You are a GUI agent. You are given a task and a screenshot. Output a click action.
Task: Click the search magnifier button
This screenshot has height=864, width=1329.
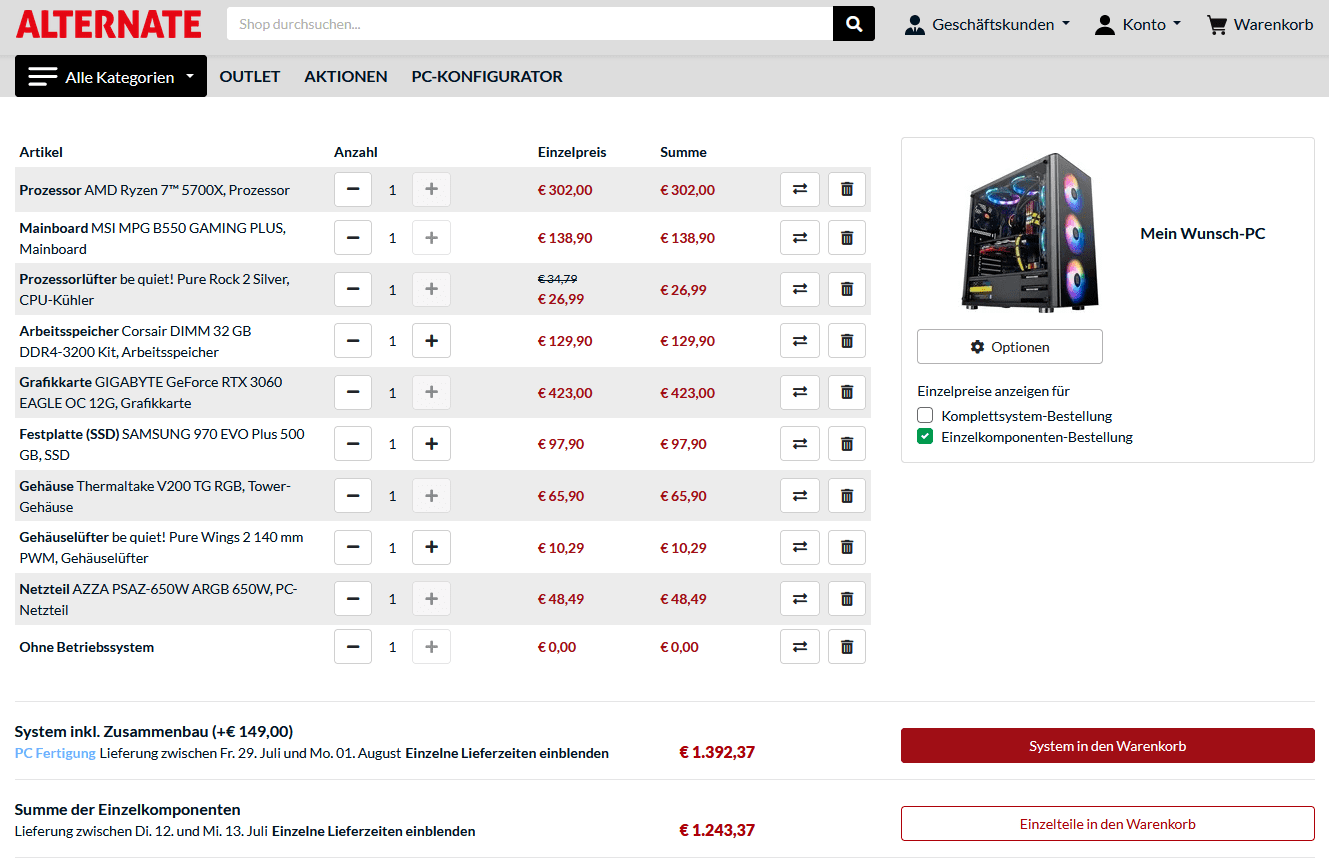(x=854, y=24)
